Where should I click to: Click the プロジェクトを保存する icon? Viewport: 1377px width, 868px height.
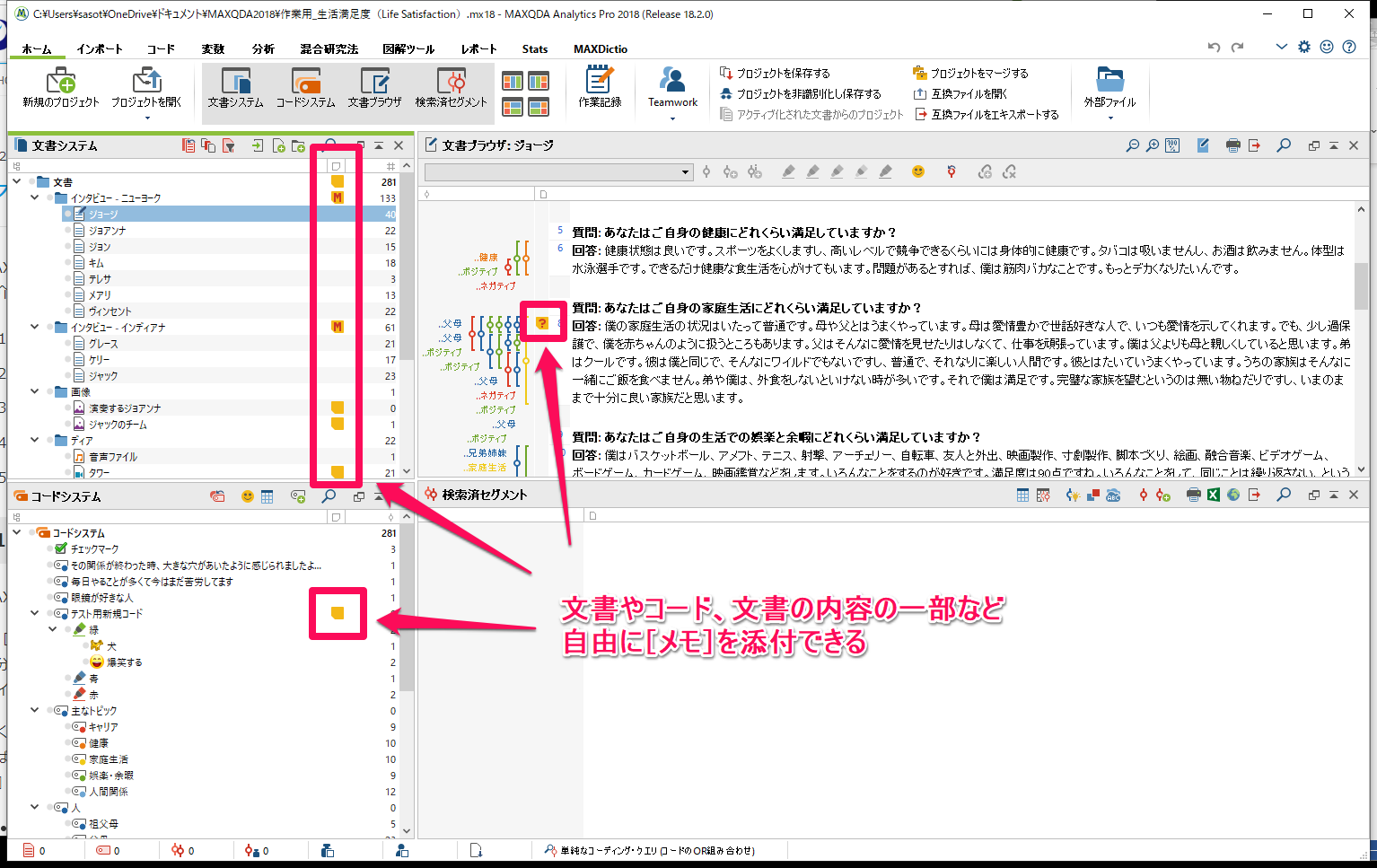(x=726, y=73)
